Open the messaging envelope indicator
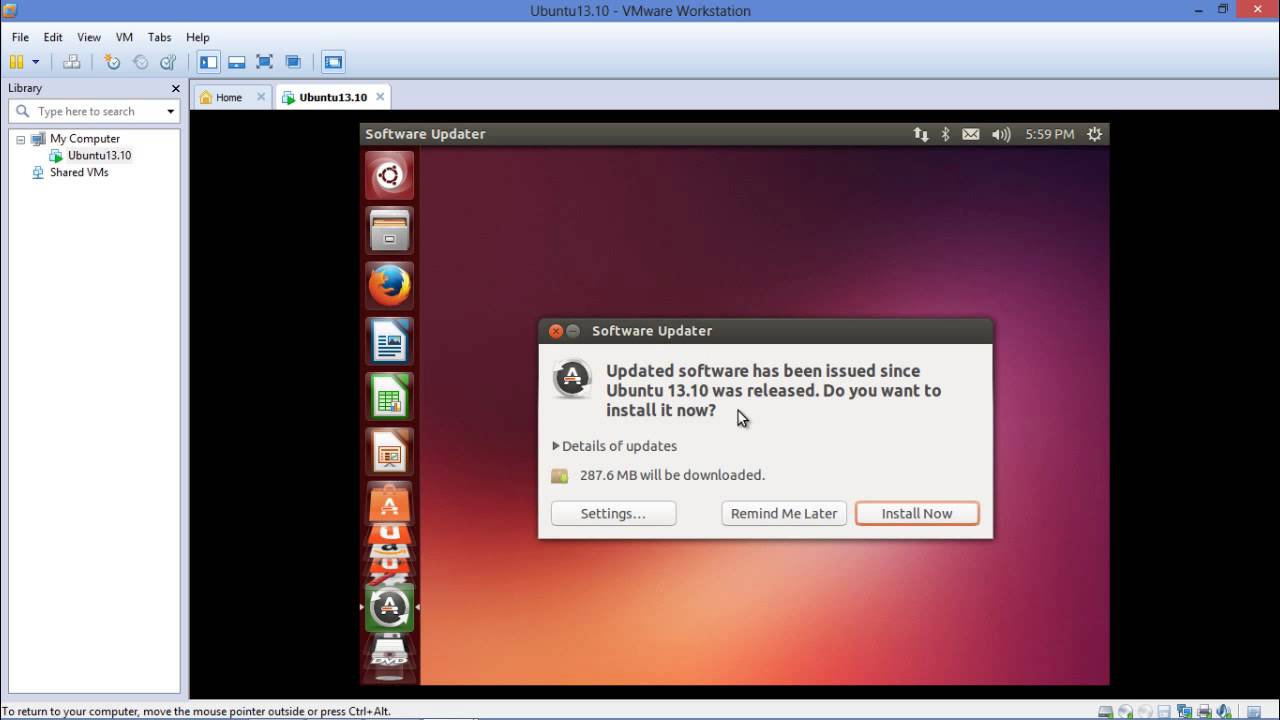The image size is (1280, 720). [x=971, y=134]
